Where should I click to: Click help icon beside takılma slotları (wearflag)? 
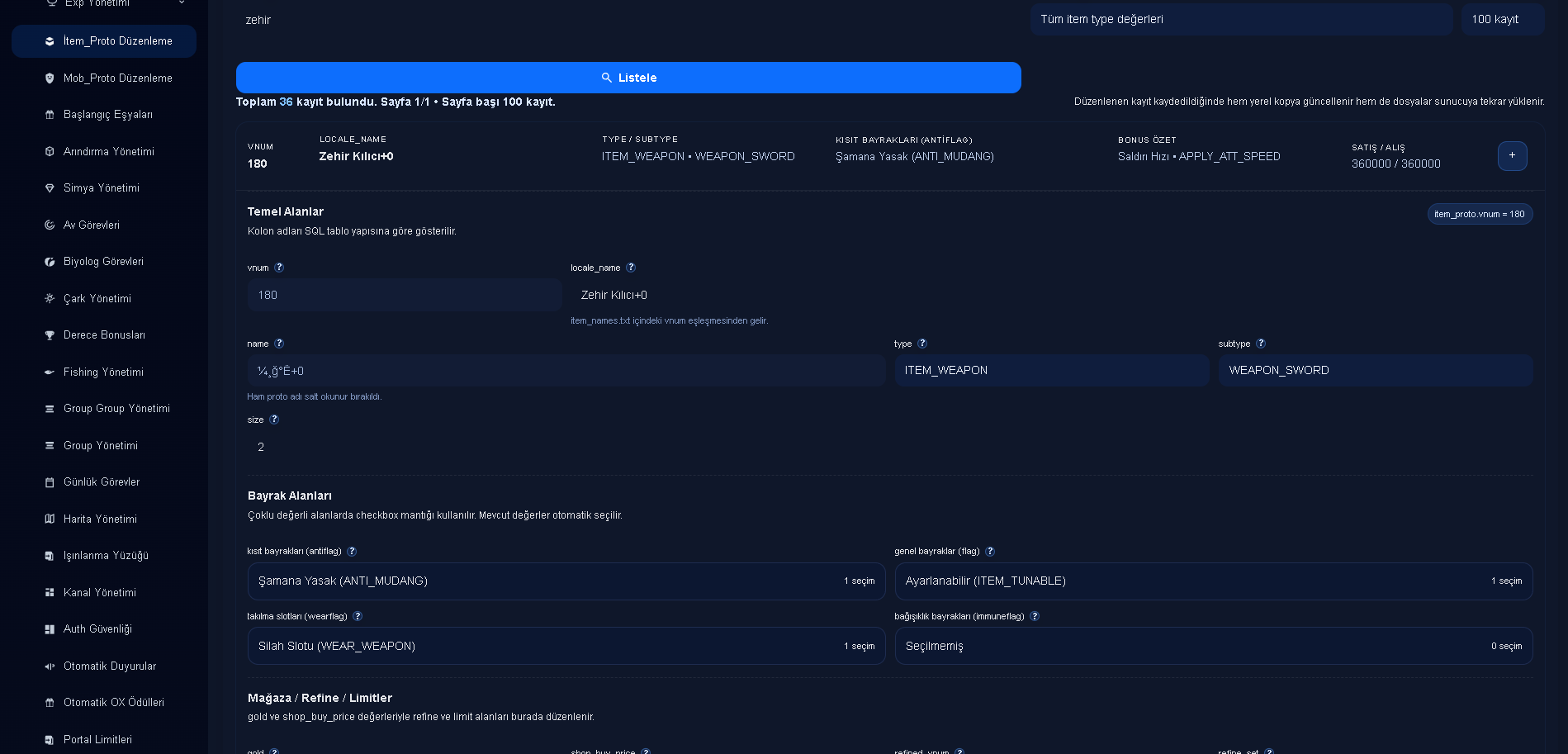(x=358, y=617)
